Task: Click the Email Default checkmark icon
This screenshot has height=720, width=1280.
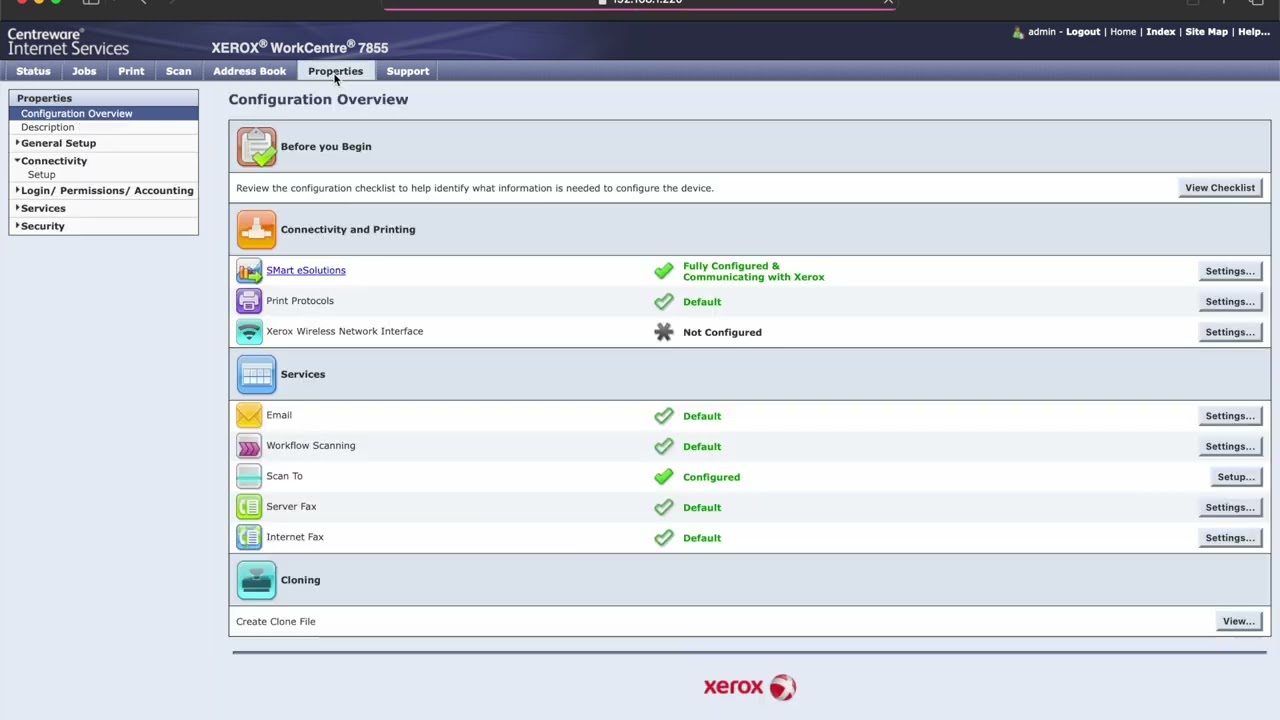Action: click(664, 416)
